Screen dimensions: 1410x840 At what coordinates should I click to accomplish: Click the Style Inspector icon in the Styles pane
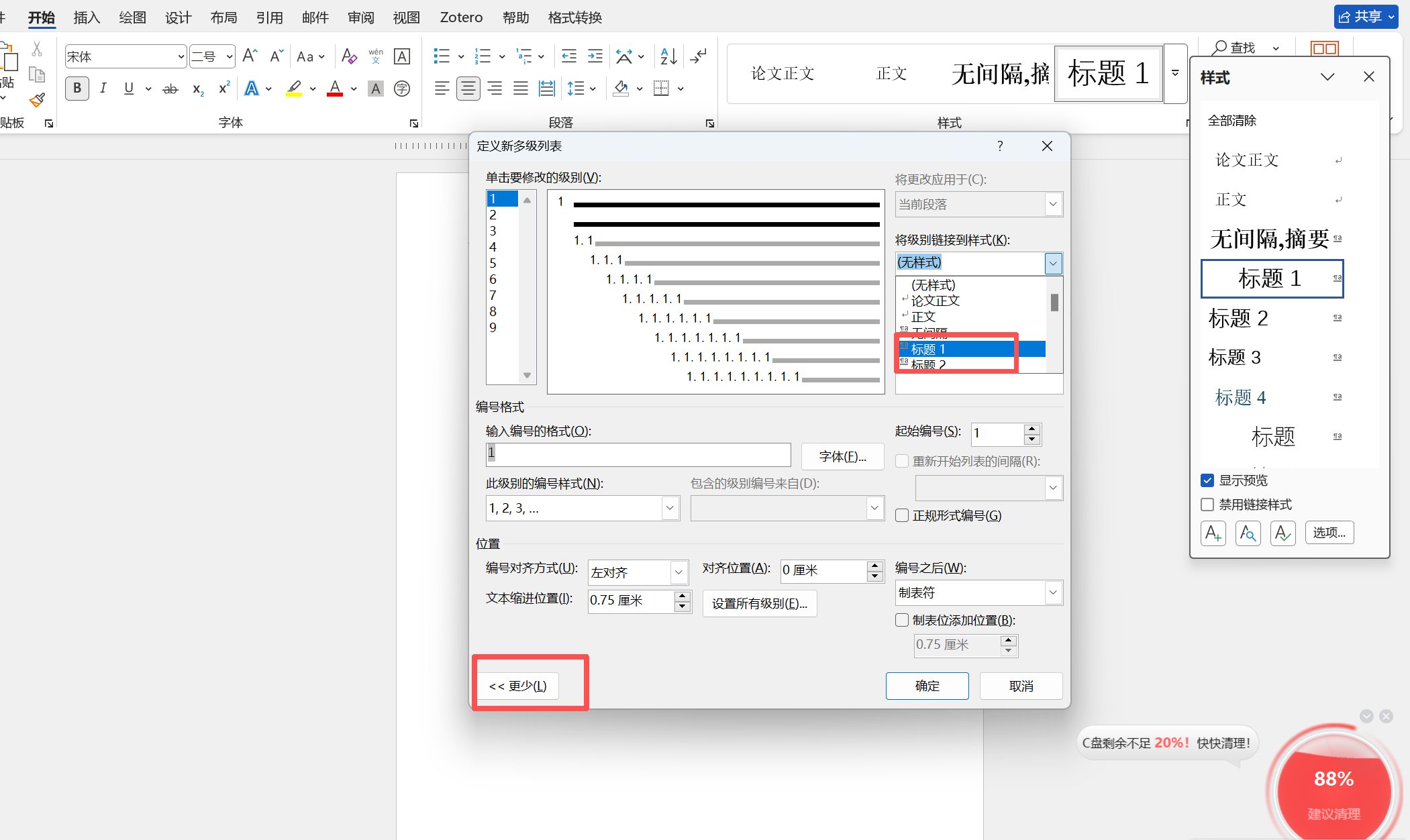[1248, 533]
